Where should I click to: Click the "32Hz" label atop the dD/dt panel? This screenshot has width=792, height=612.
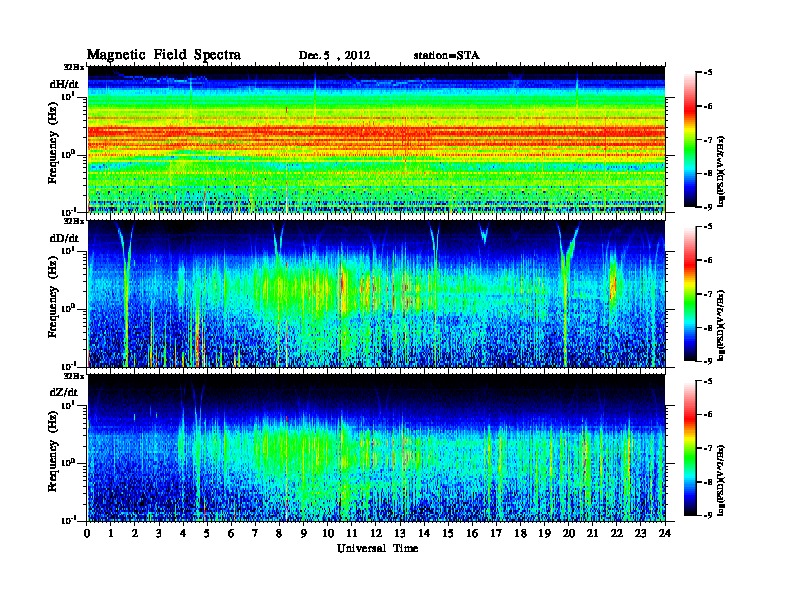coord(74,221)
